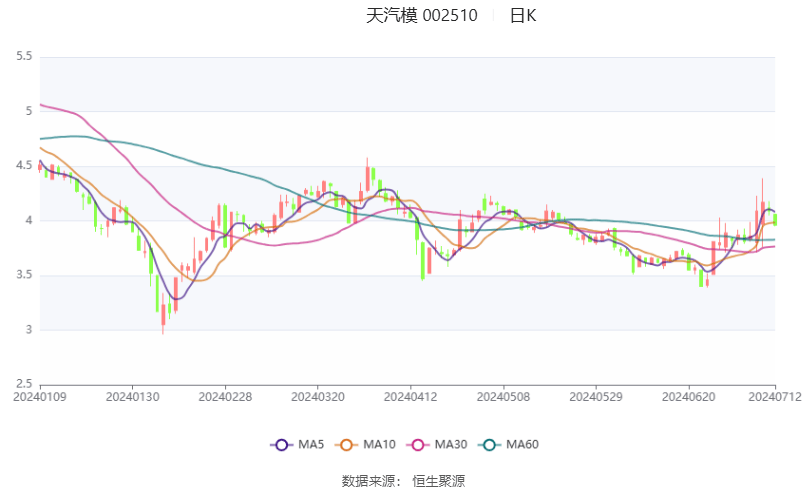Click the 3.5 y-axis value label

click(24, 275)
